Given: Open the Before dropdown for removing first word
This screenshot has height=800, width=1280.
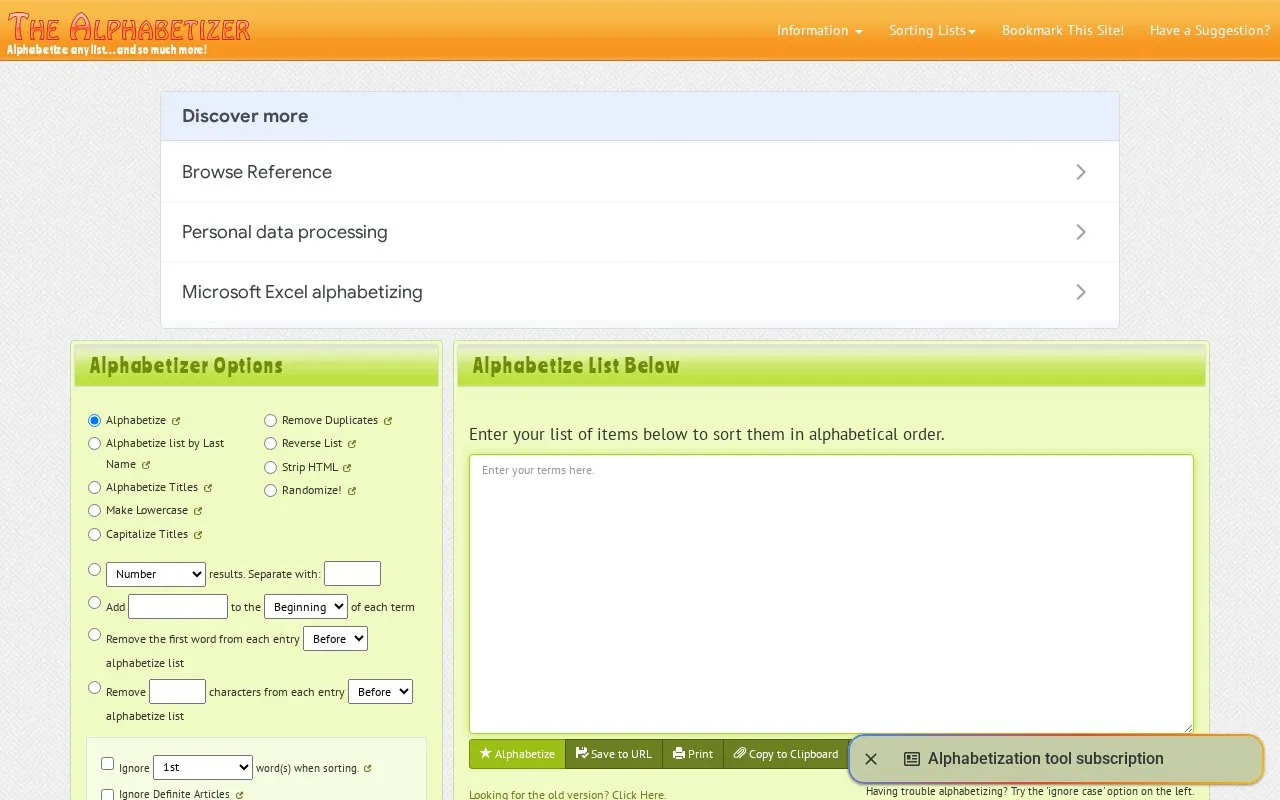Looking at the screenshot, I should [335, 639].
